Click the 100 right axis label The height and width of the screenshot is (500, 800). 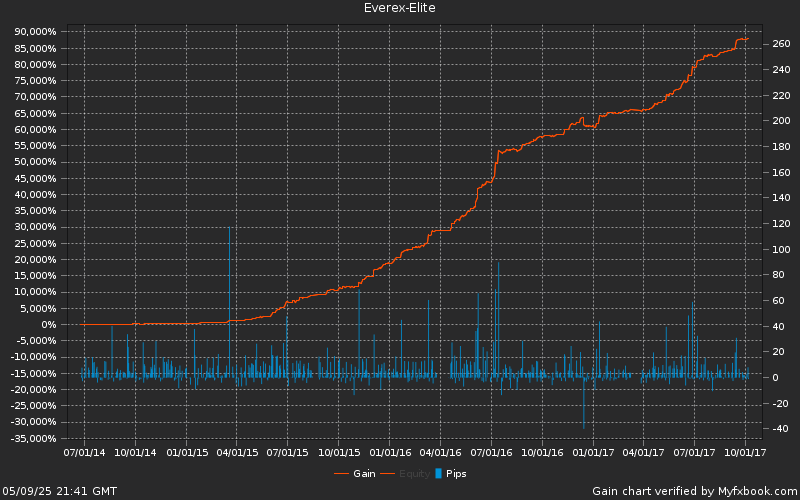pos(781,249)
